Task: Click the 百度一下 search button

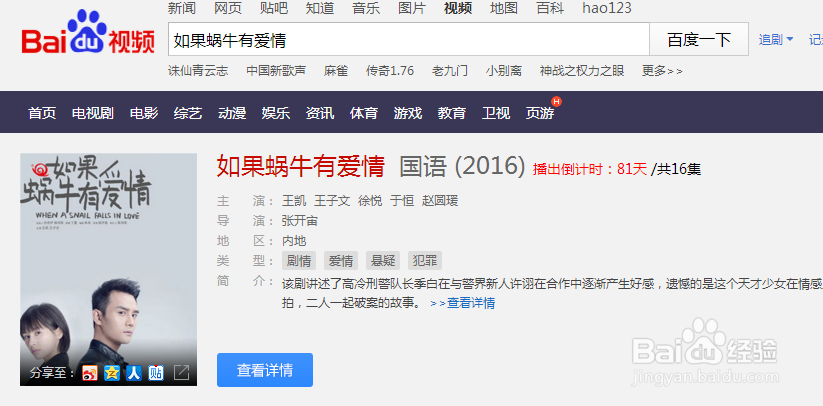Action: pos(699,39)
